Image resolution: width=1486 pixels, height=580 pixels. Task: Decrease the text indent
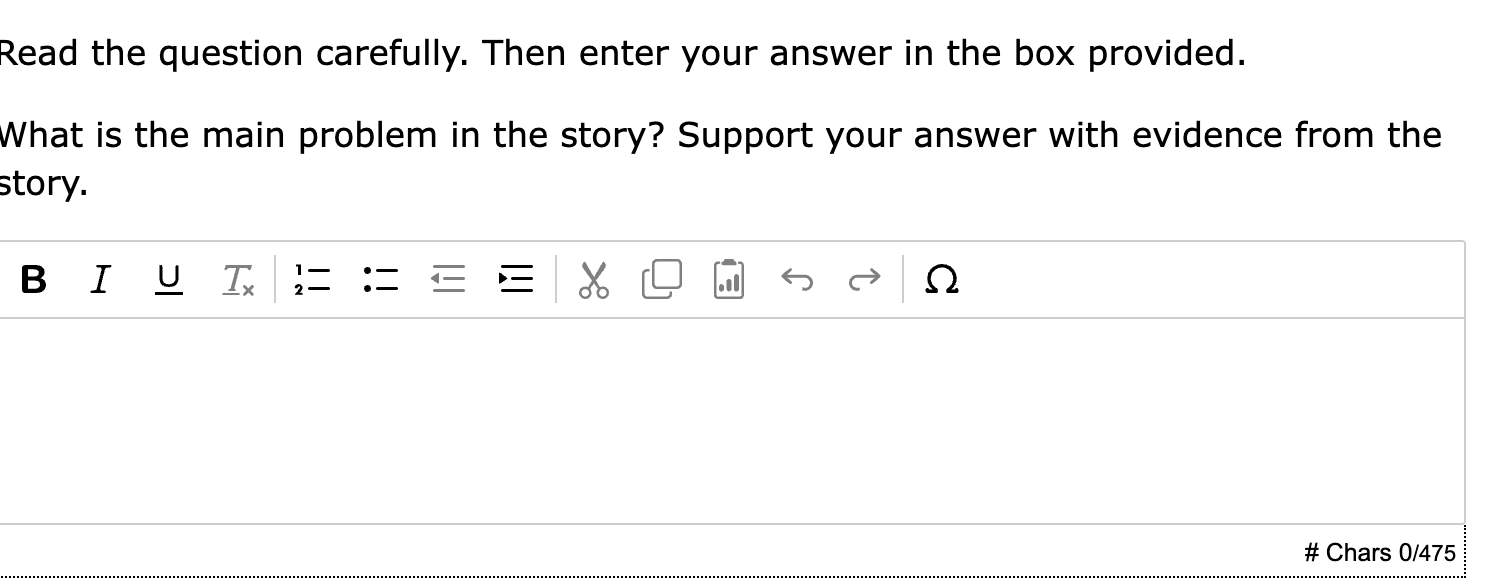coord(447,281)
